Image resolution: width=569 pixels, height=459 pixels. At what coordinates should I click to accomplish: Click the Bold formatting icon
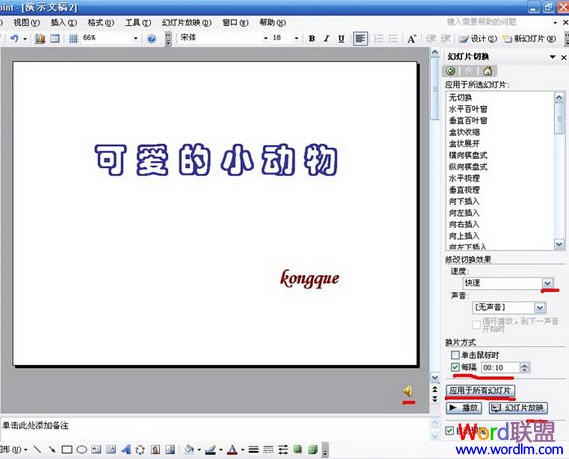click(x=312, y=38)
